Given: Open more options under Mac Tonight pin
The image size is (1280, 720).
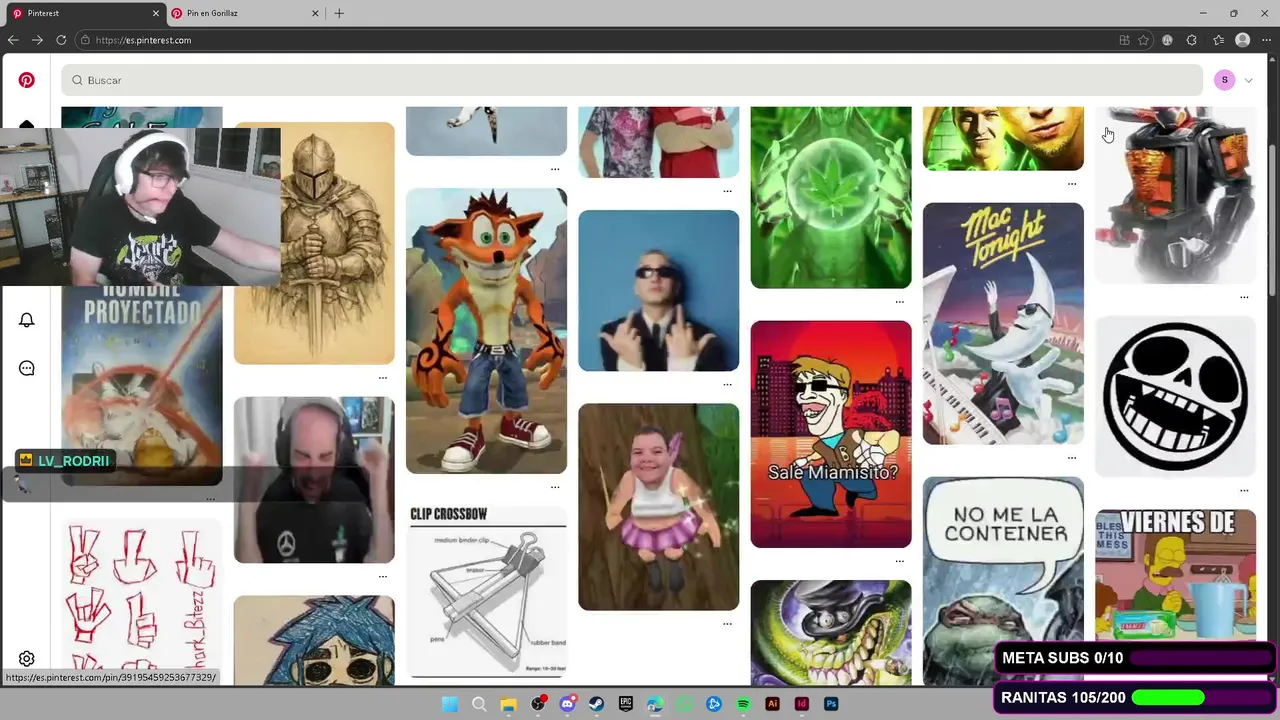Looking at the screenshot, I should [1072, 458].
